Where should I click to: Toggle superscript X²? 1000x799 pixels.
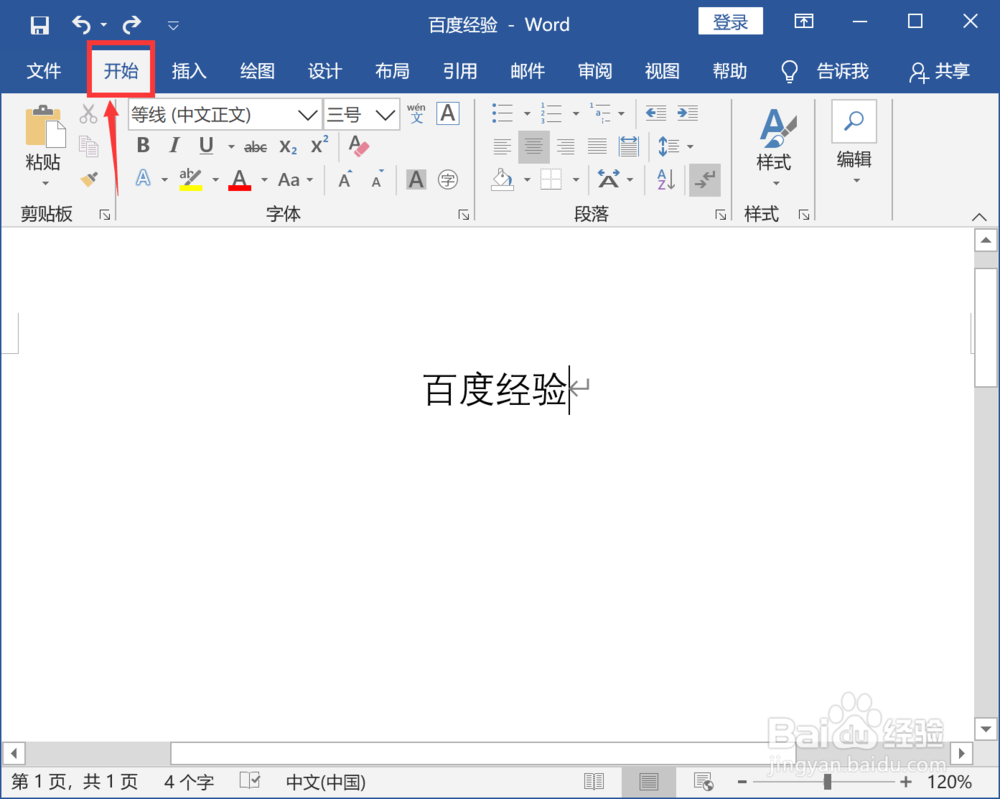320,145
